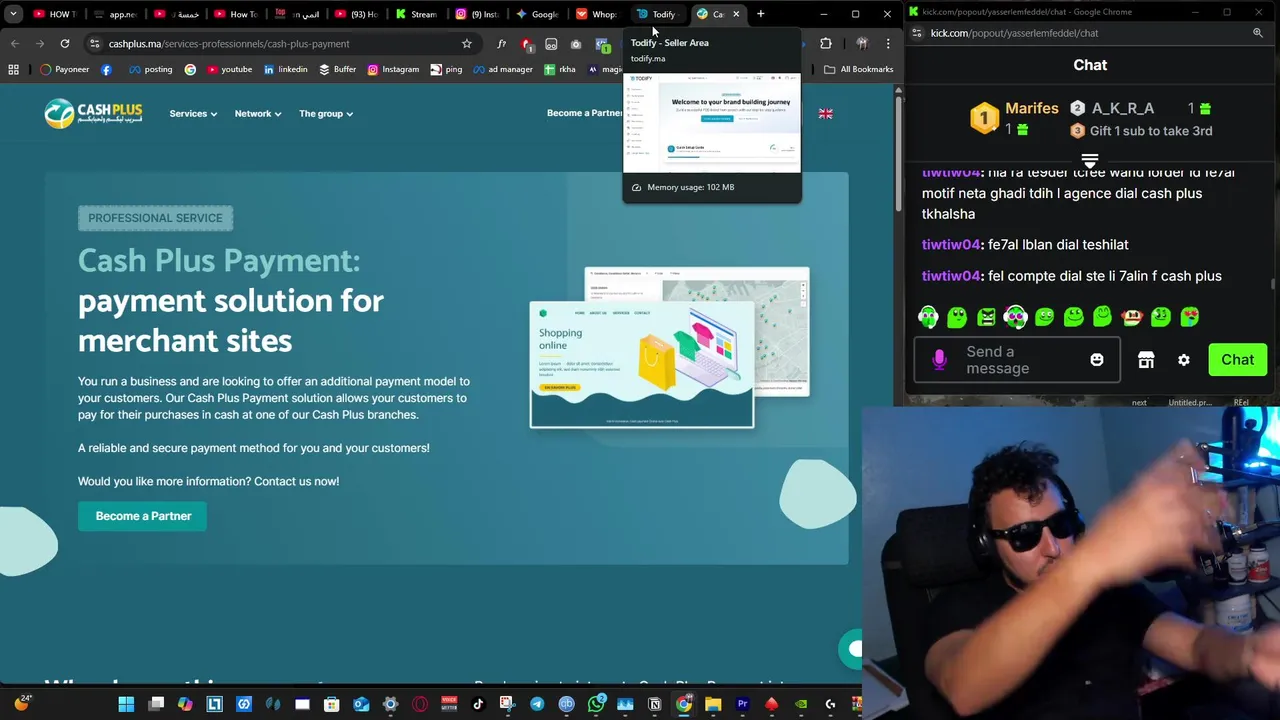Switch to the Todify tab
The width and height of the screenshot is (1280, 720).
tap(658, 14)
